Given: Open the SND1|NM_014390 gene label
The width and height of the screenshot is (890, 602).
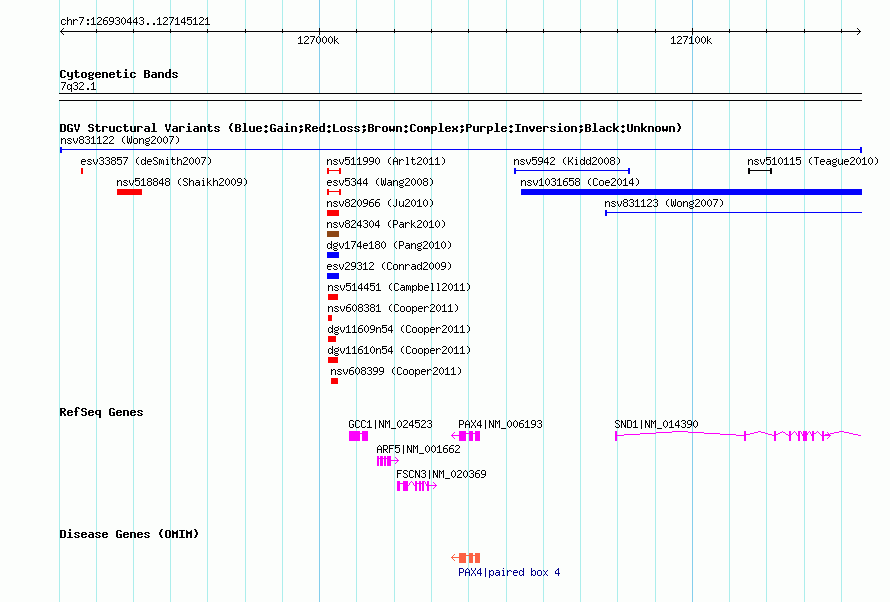Looking at the screenshot, I should (656, 424).
